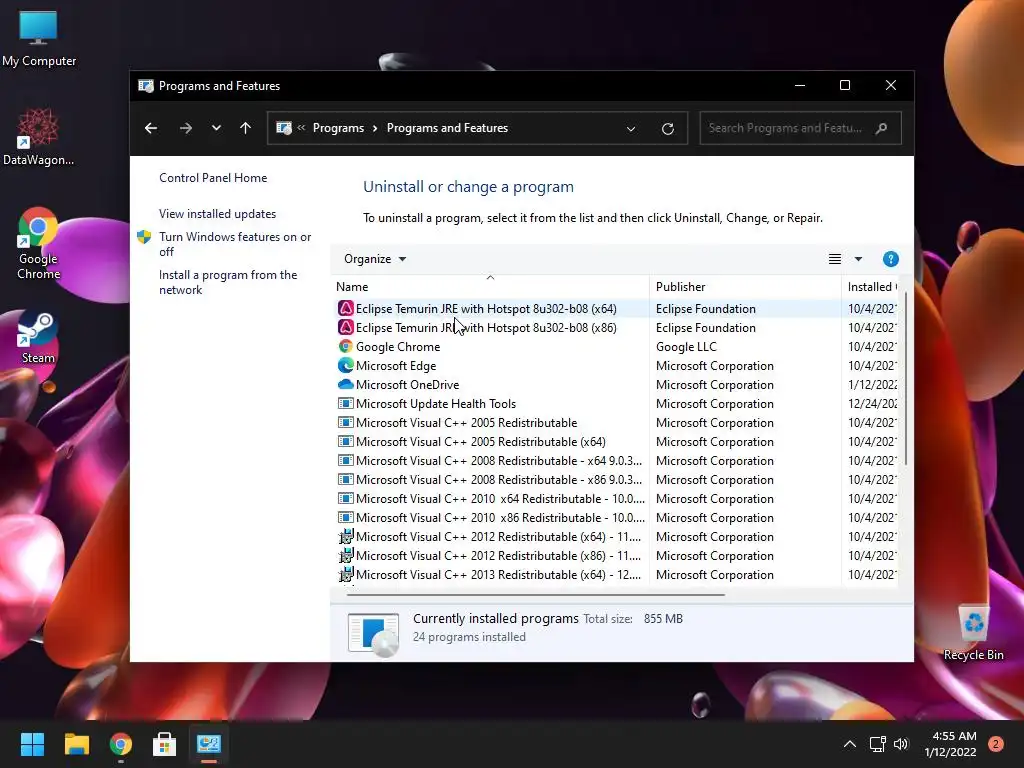Open My Computer desktop icon
Viewport: 1024px width, 768px height.
(39, 39)
